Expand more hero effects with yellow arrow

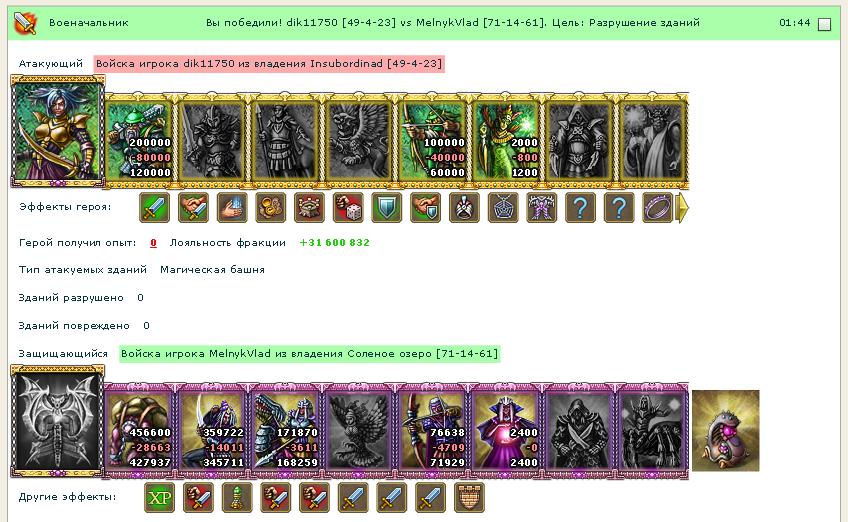point(683,208)
